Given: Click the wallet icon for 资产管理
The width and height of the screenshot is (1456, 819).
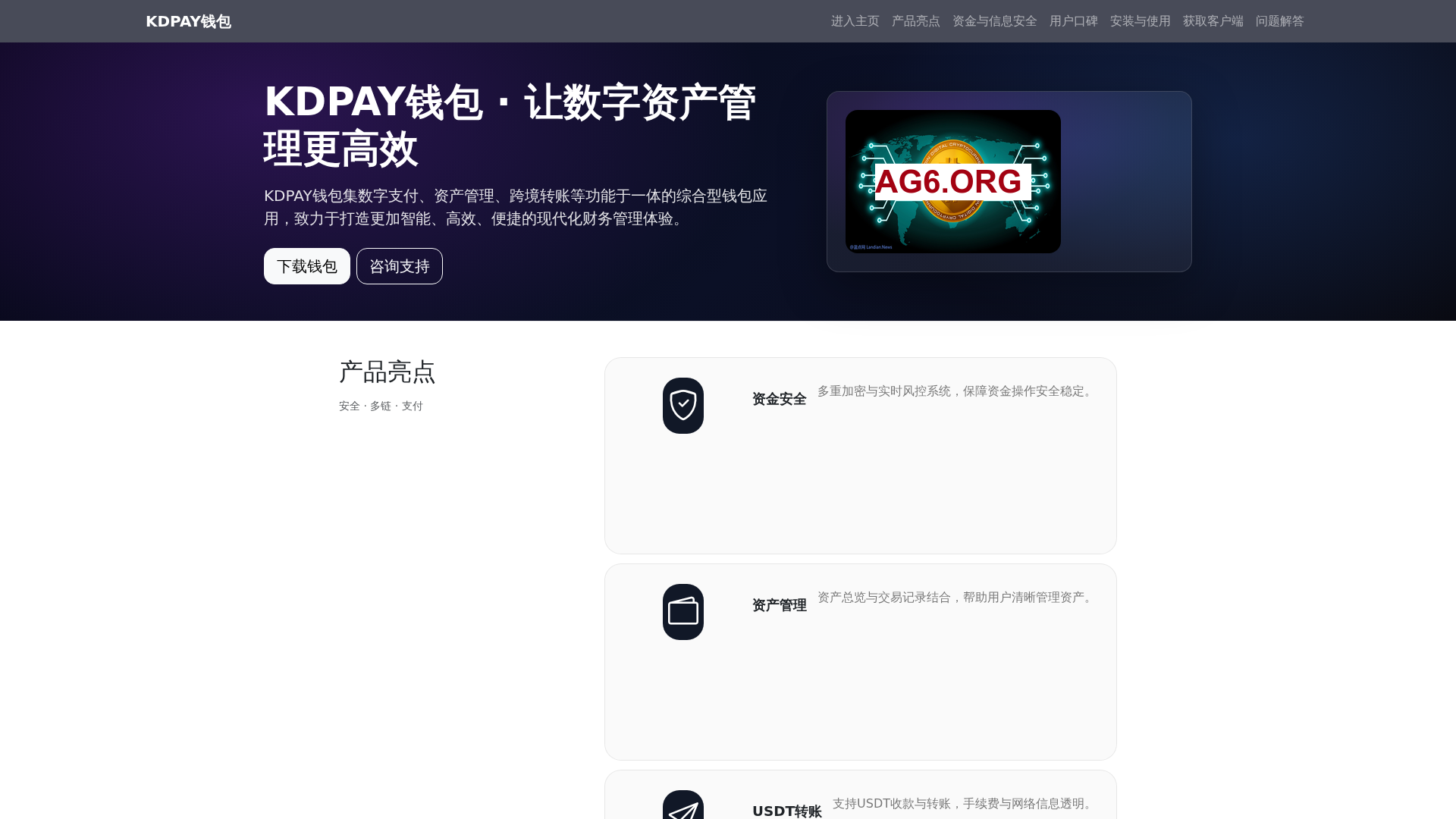Looking at the screenshot, I should click(683, 612).
